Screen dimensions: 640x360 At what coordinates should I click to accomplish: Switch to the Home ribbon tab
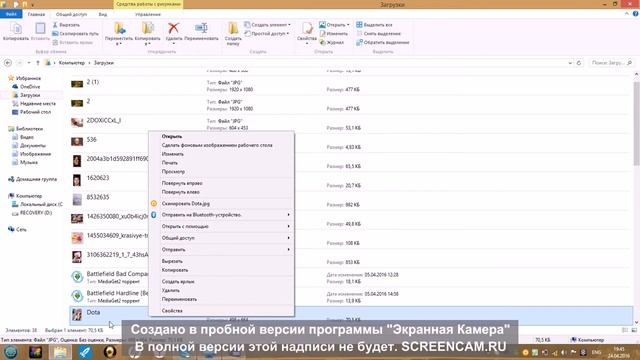(x=36, y=14)
